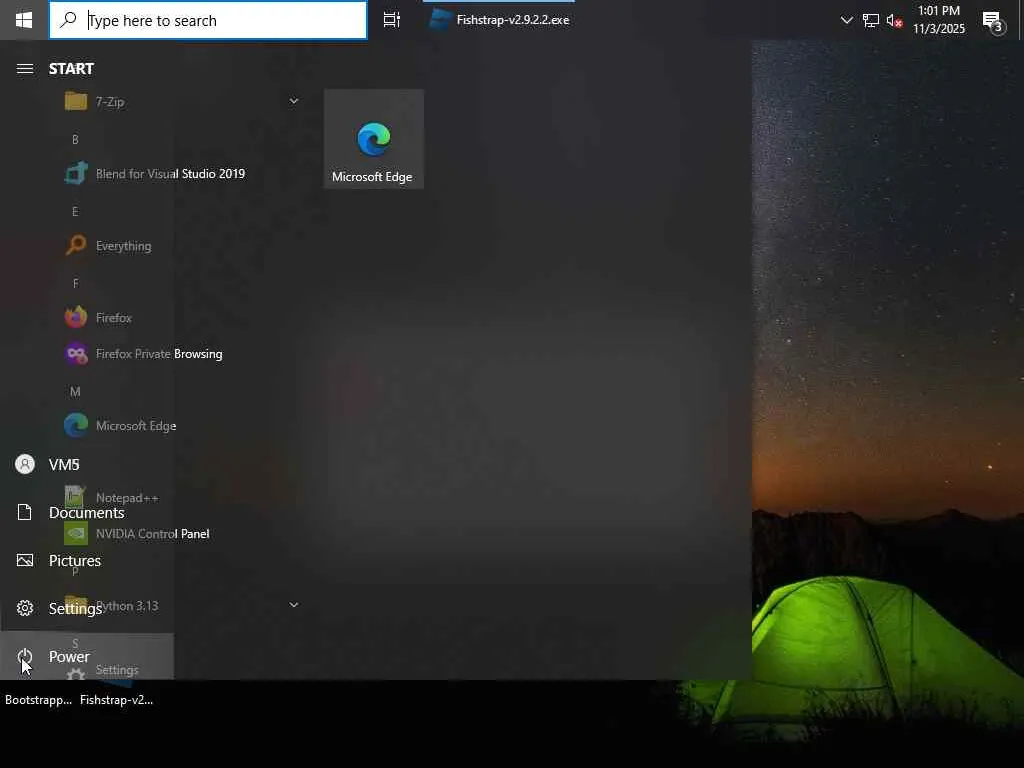Open the Power options menu
The height and width of the screenshot is (768, 1024).
coord(87,656)
